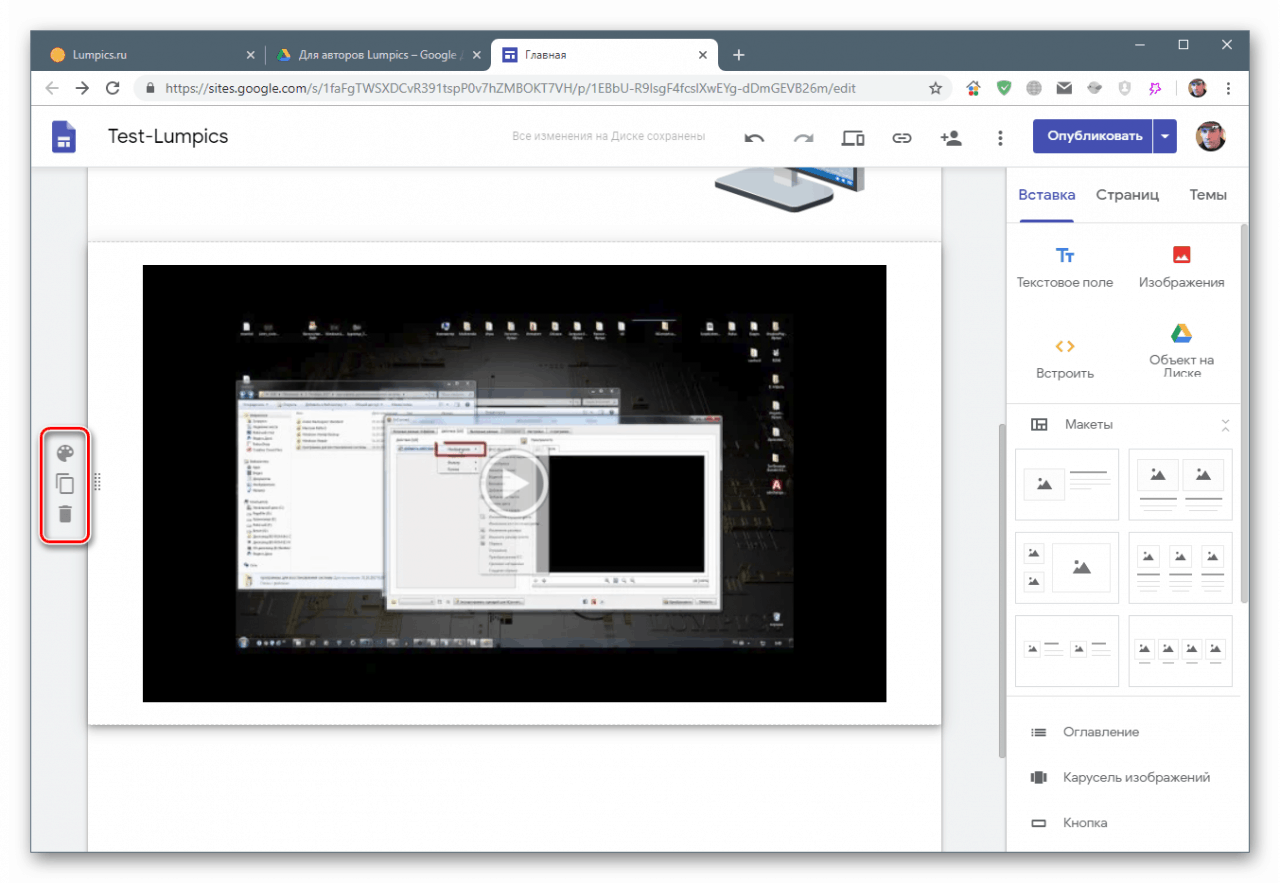Switch to the Темы tab

(1208, 195)
